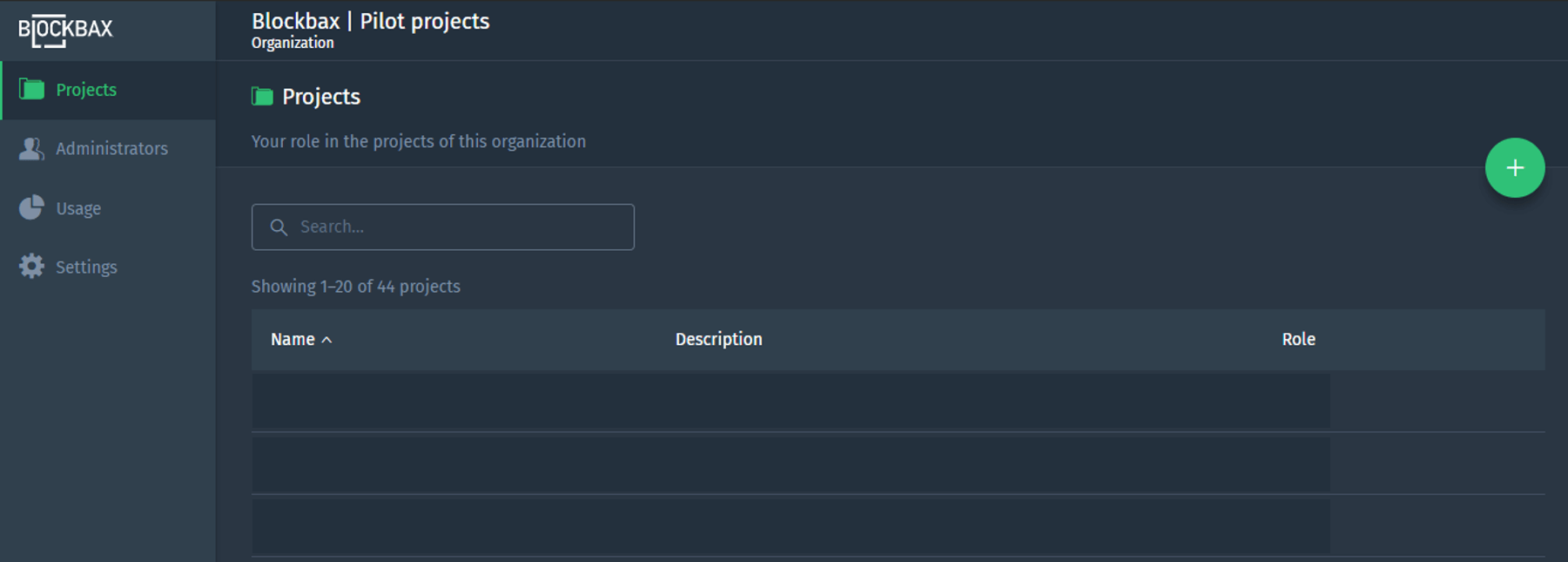
Task: Open the Administrators menu item
Action: pos(111,149)
